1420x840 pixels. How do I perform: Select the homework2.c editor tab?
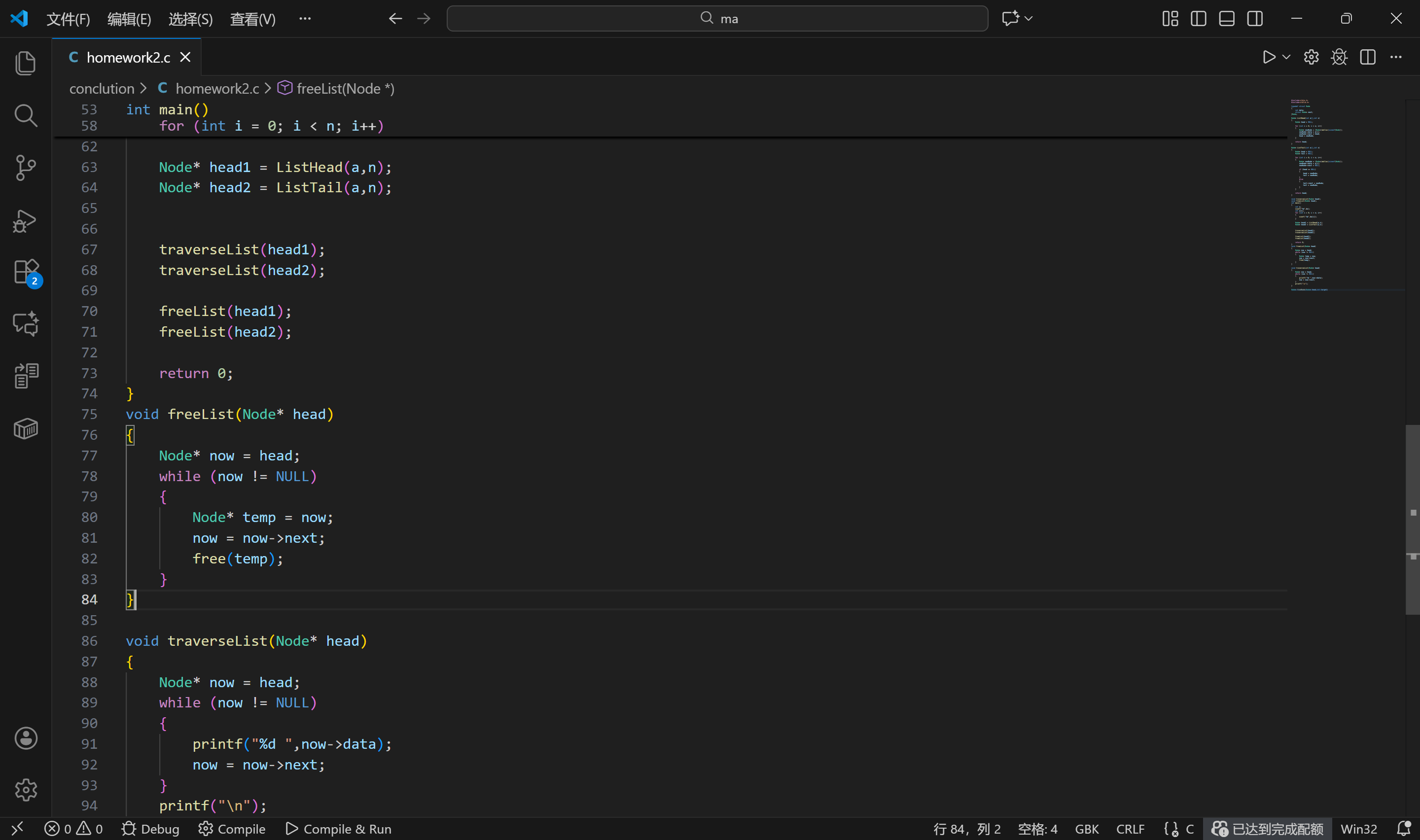(x=128, y=57)
